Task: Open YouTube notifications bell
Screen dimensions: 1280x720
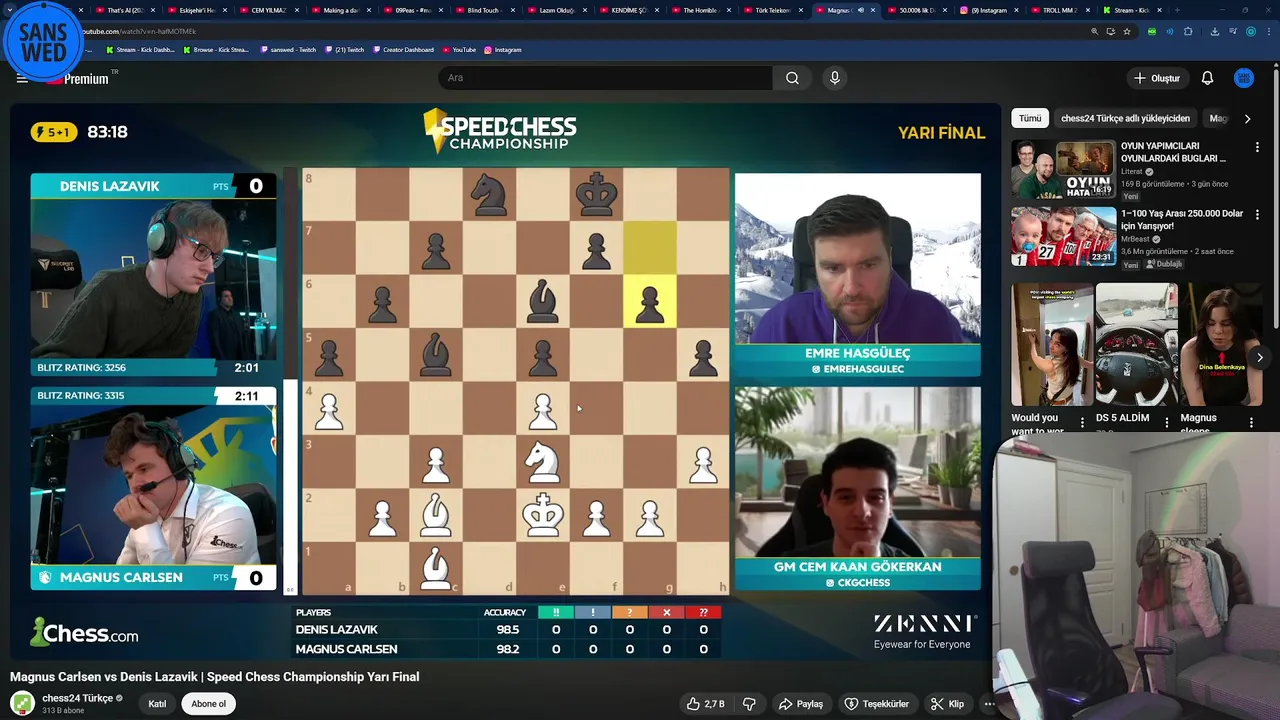Action: pos(1207,78)
